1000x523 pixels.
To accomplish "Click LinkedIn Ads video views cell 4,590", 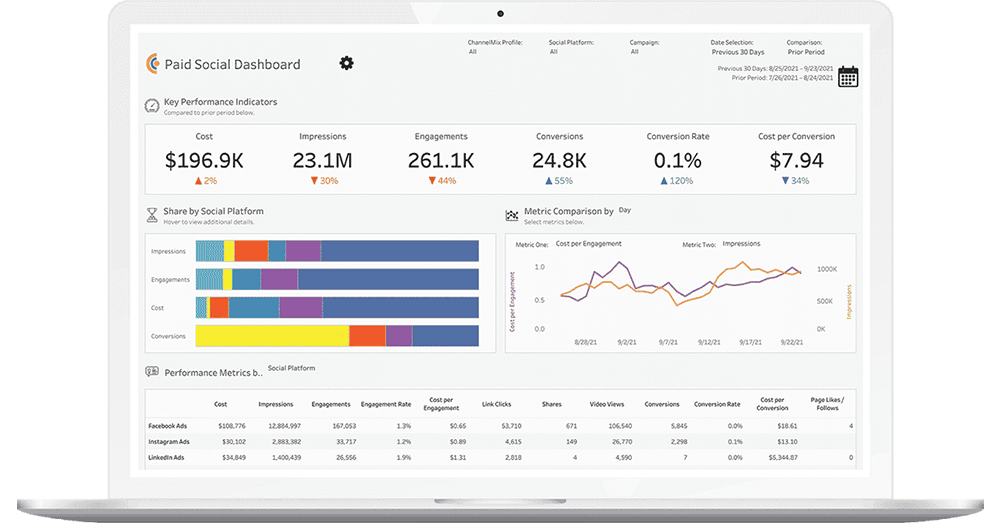I will tap(624, 457).
